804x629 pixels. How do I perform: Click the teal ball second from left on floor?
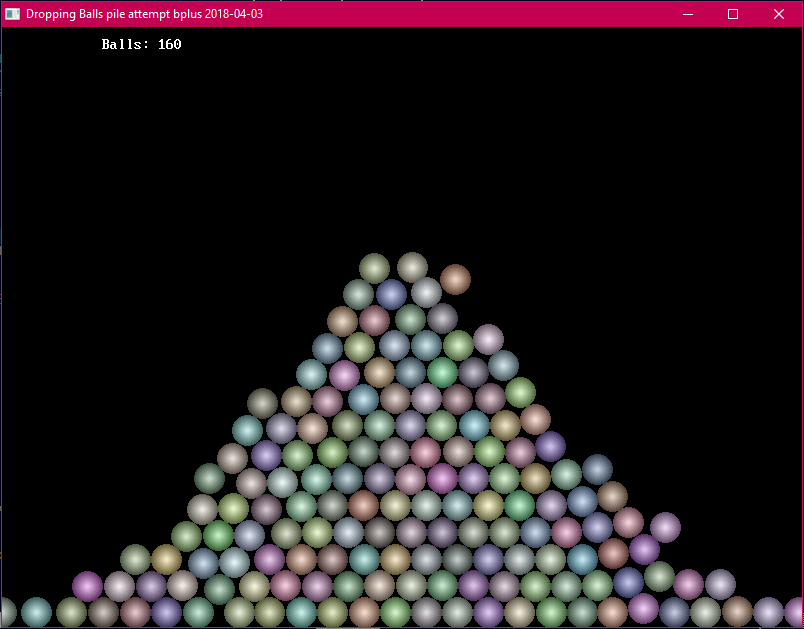[36, 612]
